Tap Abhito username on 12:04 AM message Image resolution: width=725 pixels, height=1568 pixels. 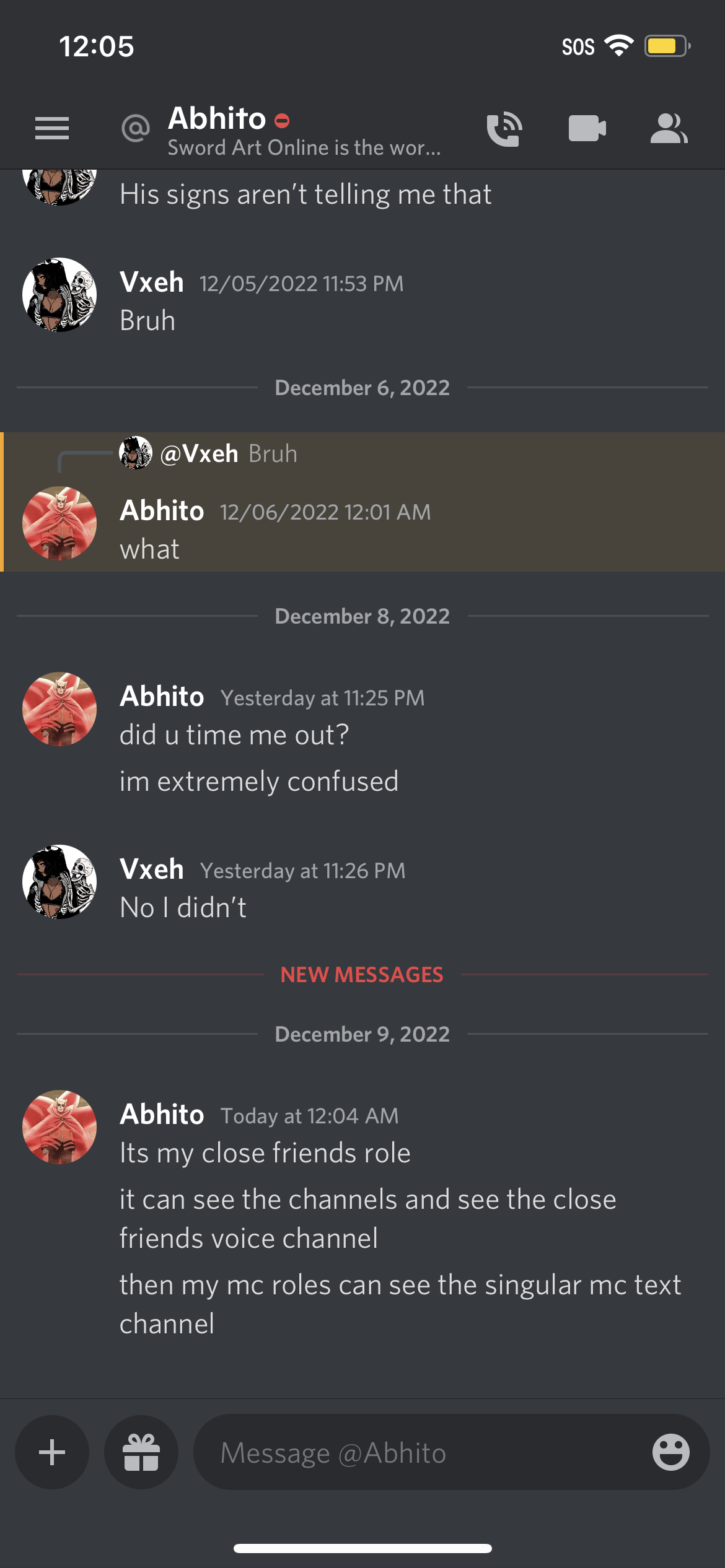[x=162, y=1114]
